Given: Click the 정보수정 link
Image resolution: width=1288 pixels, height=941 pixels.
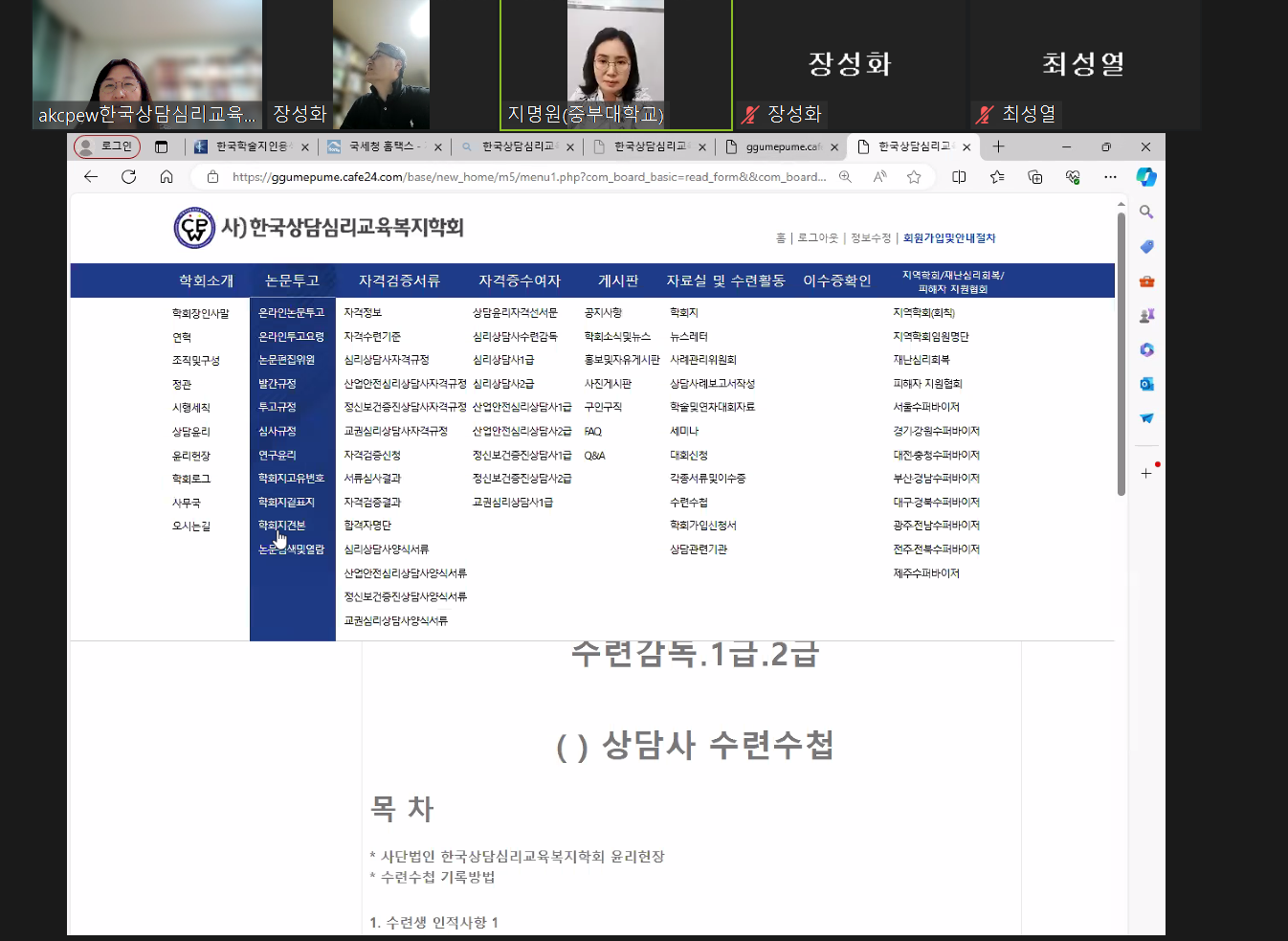Looking at the screenshot, I should point(871,238).
